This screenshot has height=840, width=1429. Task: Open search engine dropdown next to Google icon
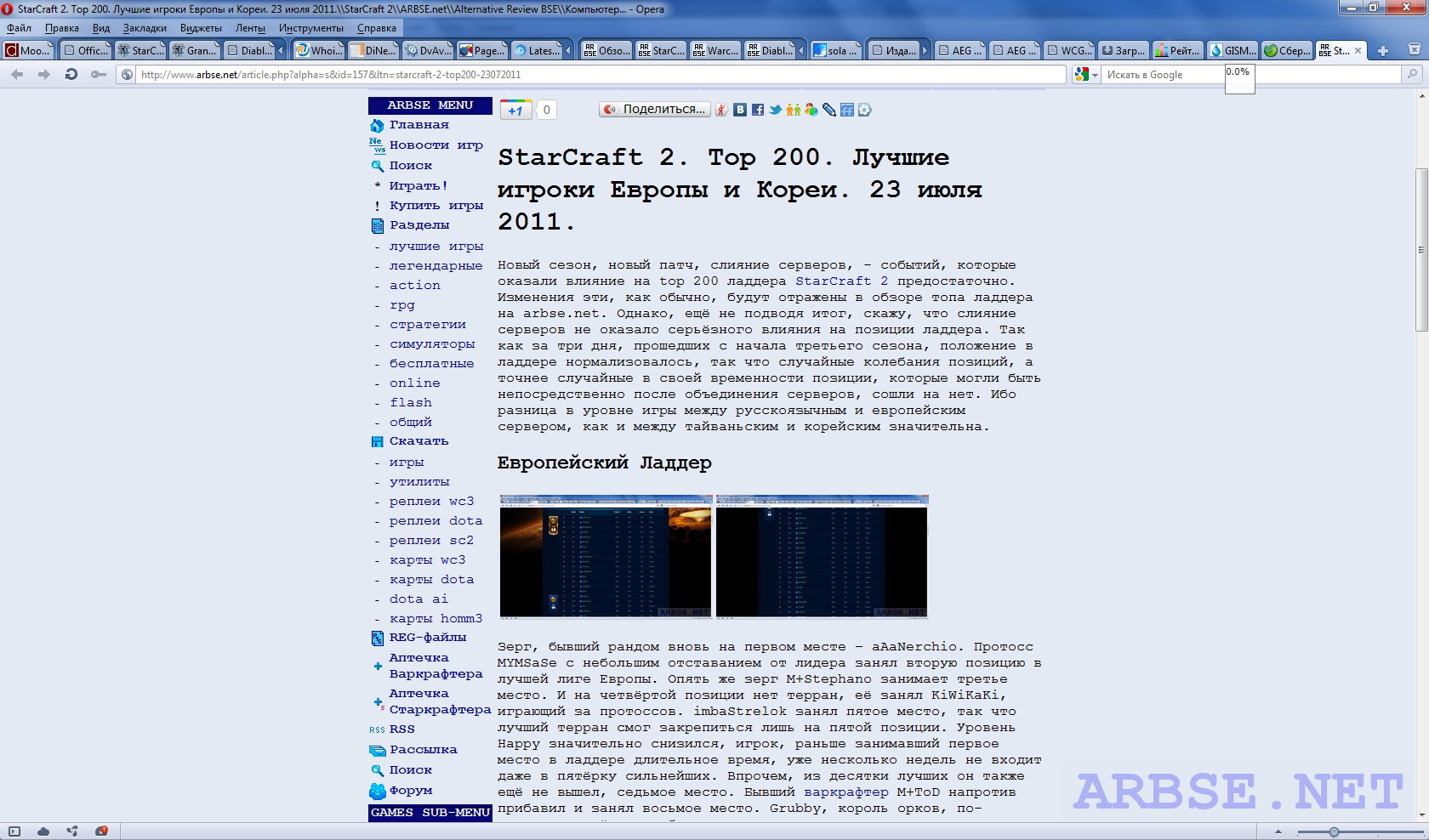pos(1095,75)
